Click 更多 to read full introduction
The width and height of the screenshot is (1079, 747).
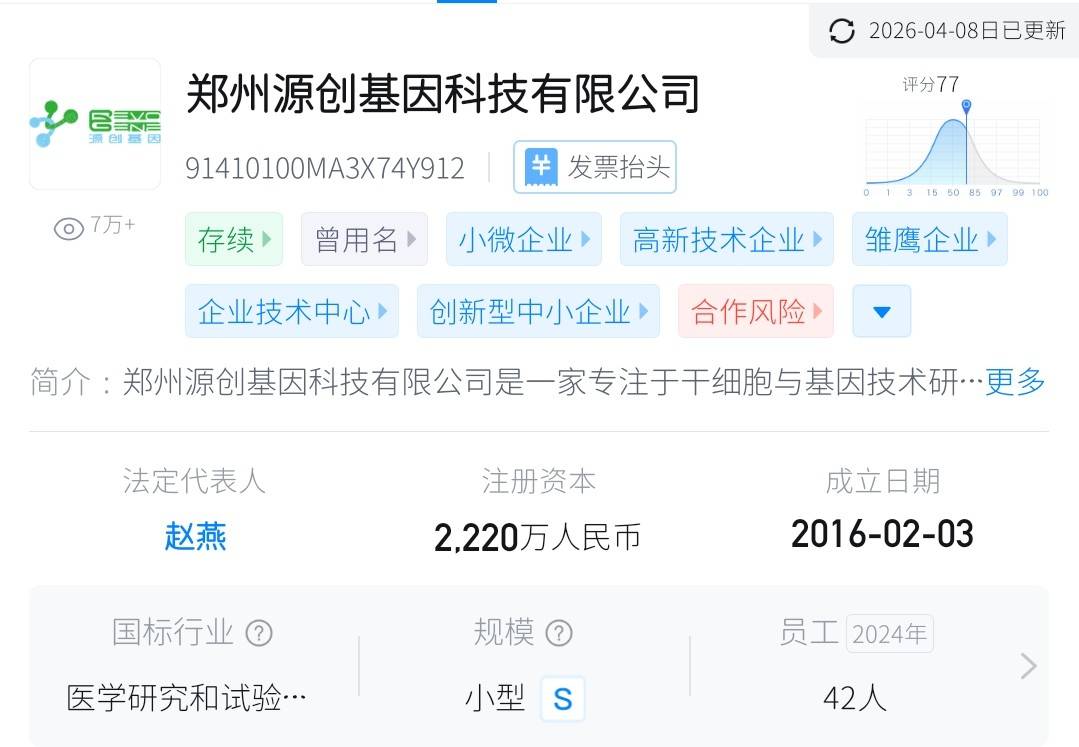(1015, 382)
